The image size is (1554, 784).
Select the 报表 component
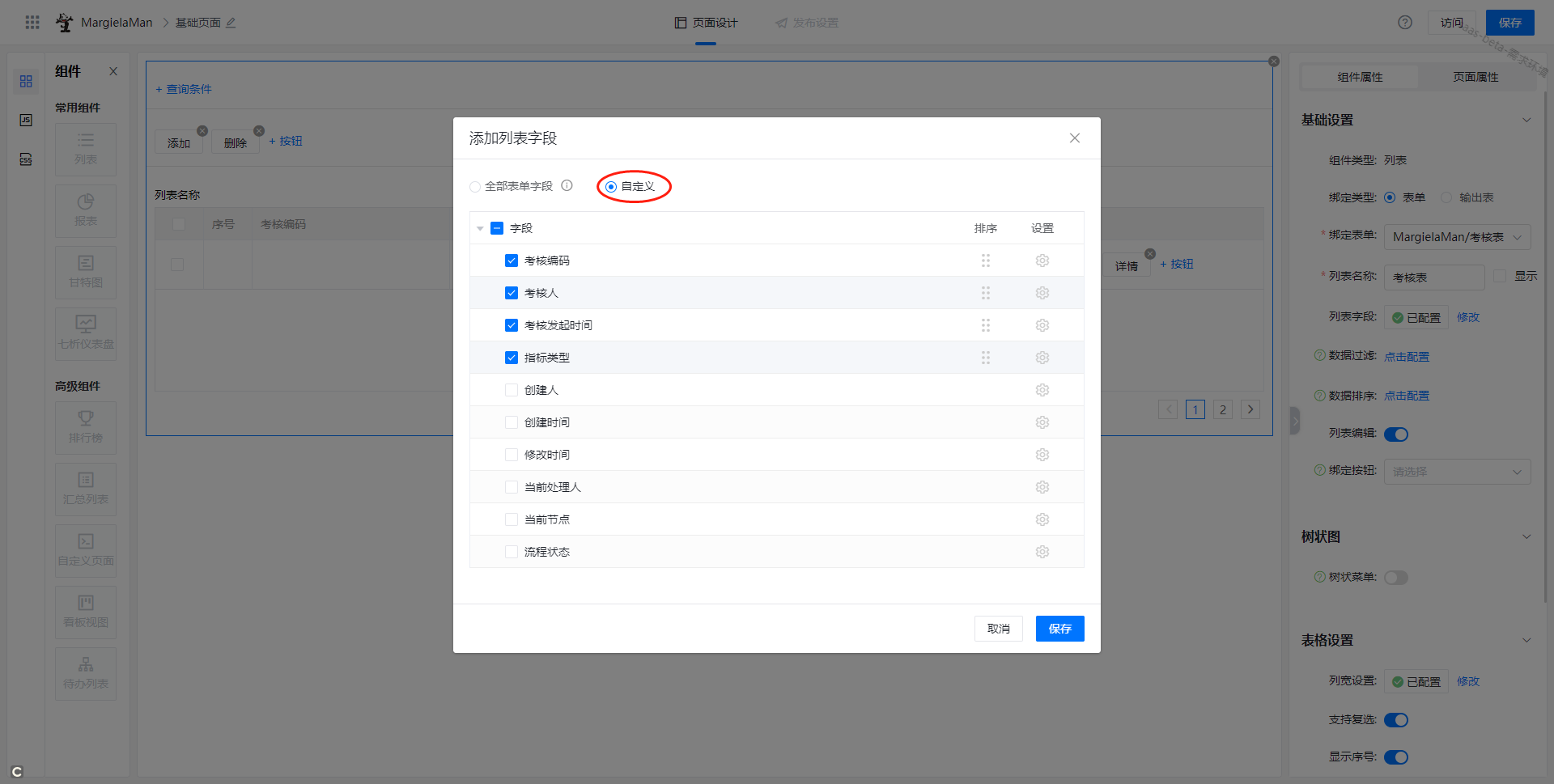tap(86, 211)
